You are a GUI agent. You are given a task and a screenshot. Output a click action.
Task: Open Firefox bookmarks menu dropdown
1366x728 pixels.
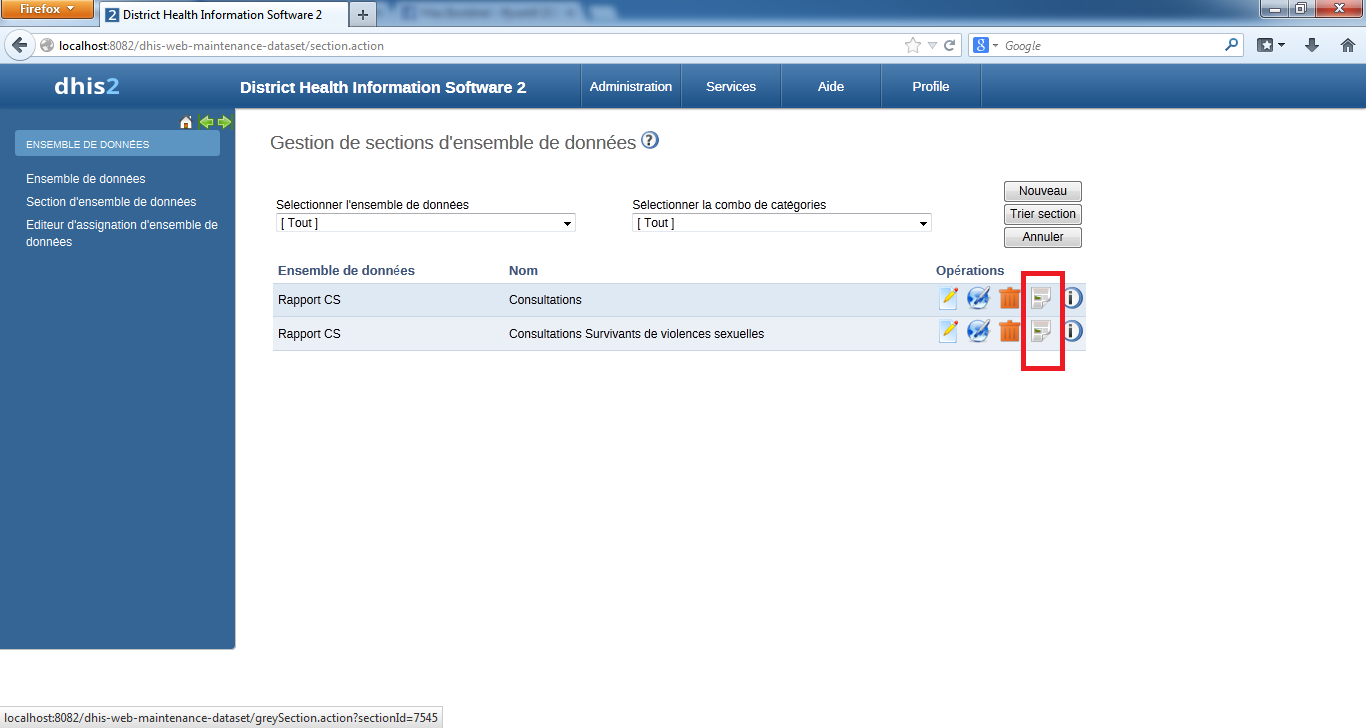click(1271, 46)
